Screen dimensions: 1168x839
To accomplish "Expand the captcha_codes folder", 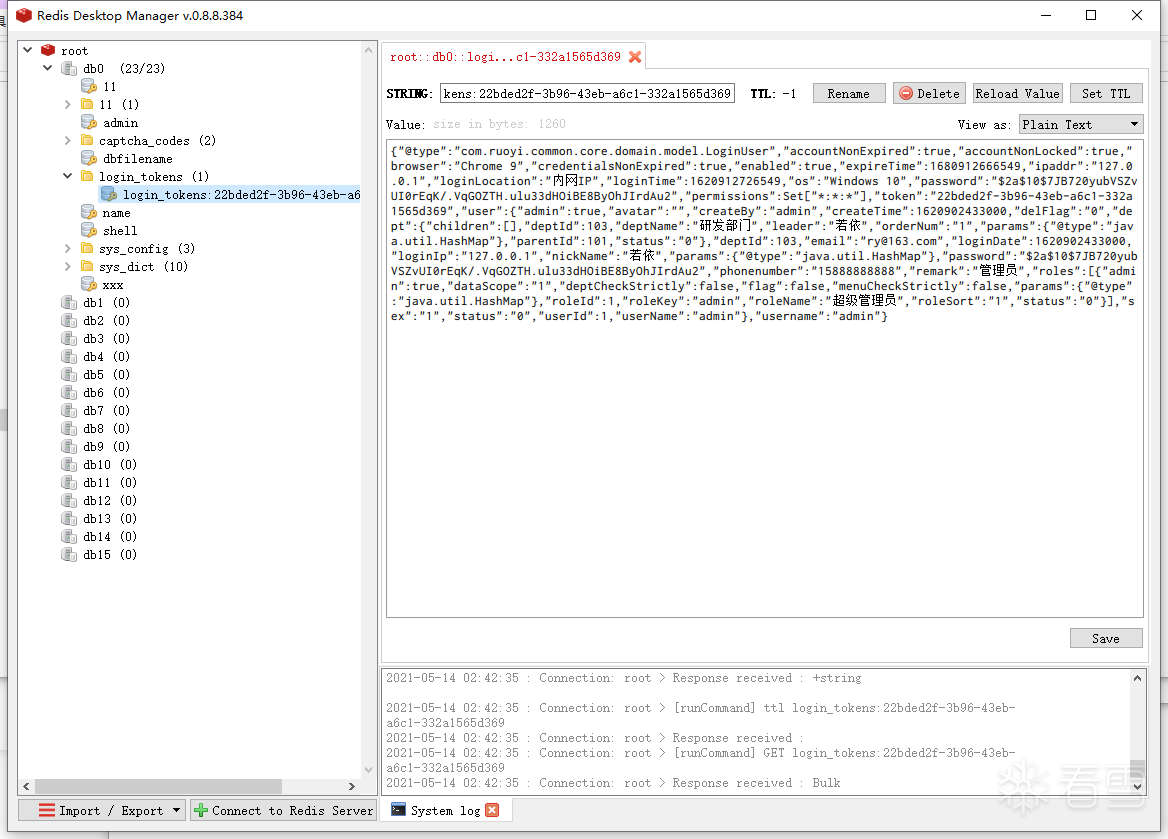I will 68,140.
